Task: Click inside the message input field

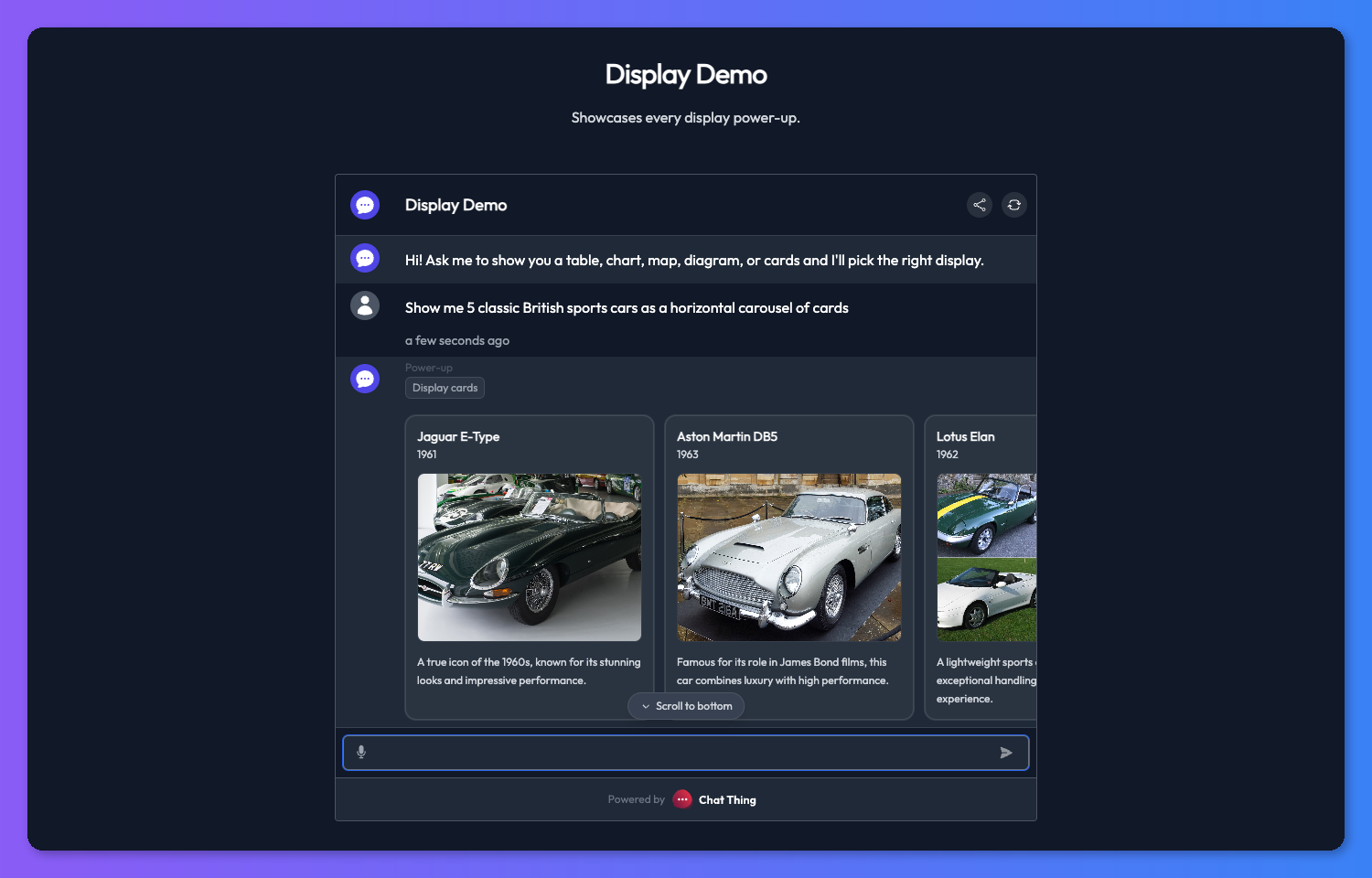Action: [677, 752]
